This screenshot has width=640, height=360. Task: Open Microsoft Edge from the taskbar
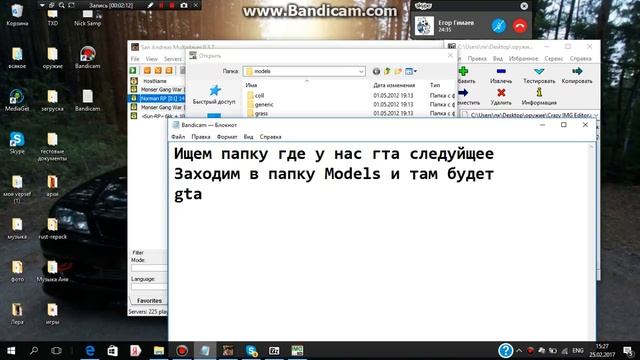90,350
